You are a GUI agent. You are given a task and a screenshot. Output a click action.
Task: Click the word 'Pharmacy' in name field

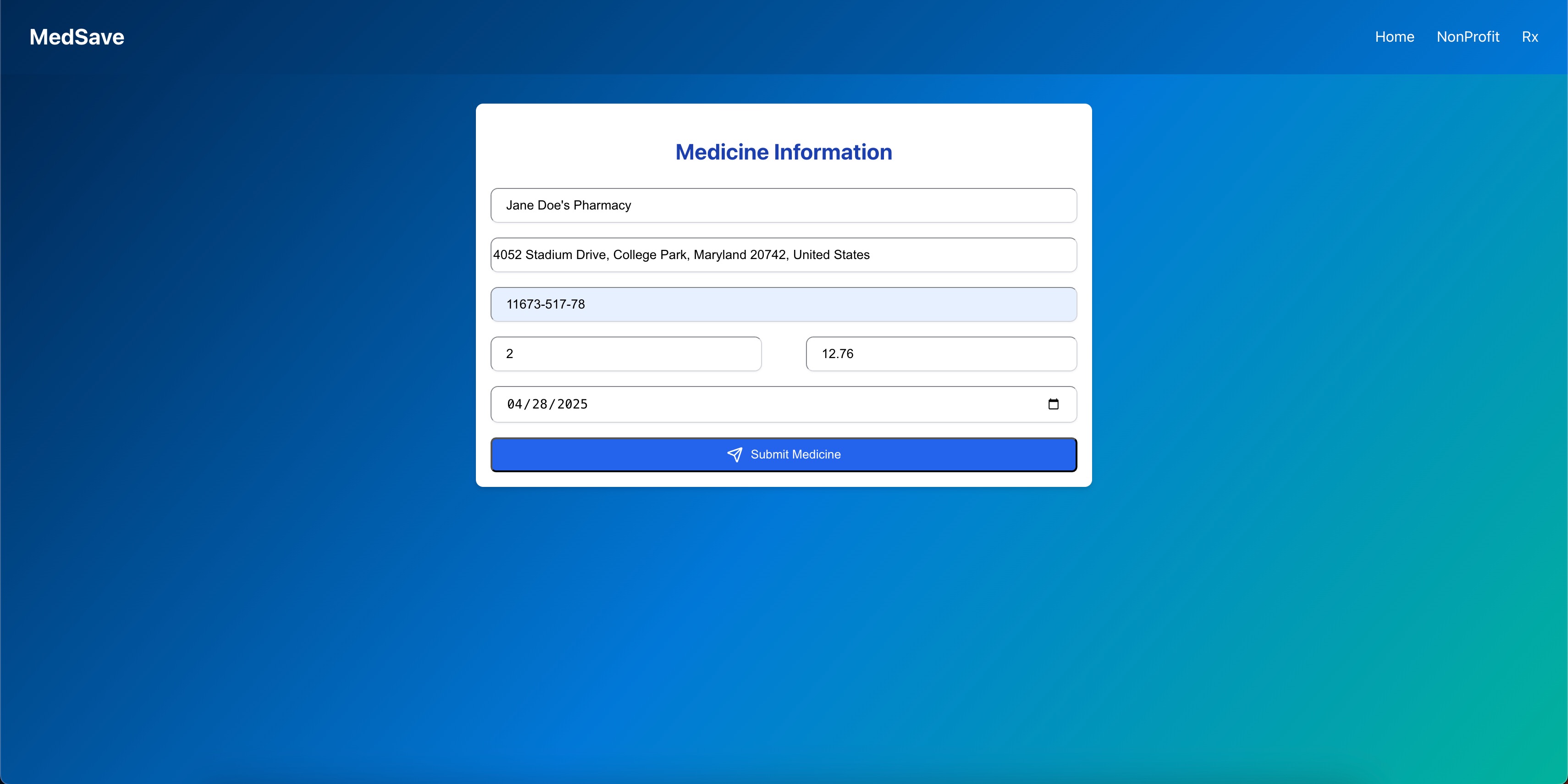point(602,206)
